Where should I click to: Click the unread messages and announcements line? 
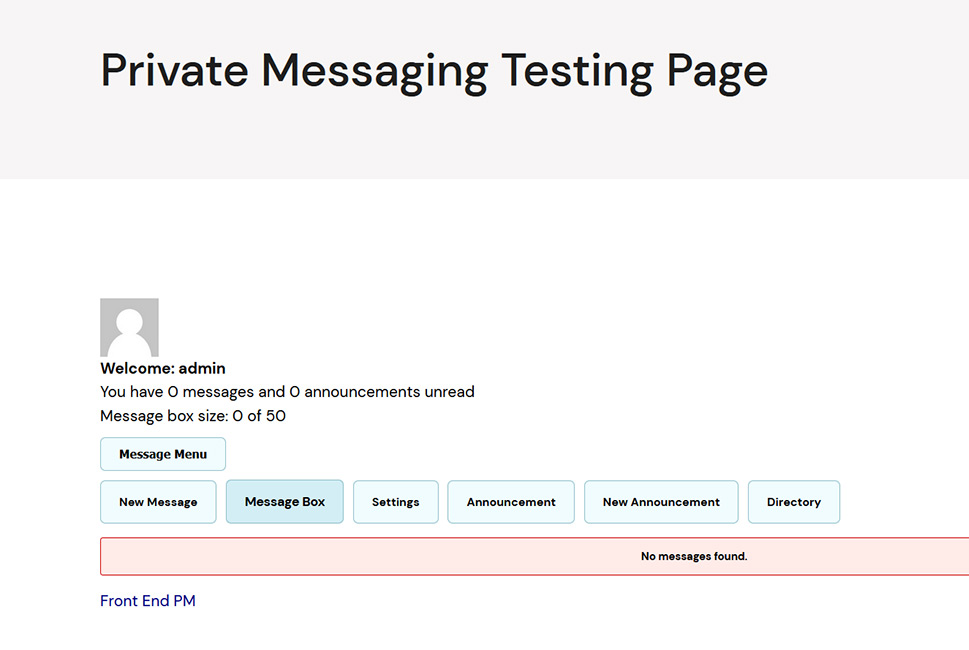coord(287,392)
